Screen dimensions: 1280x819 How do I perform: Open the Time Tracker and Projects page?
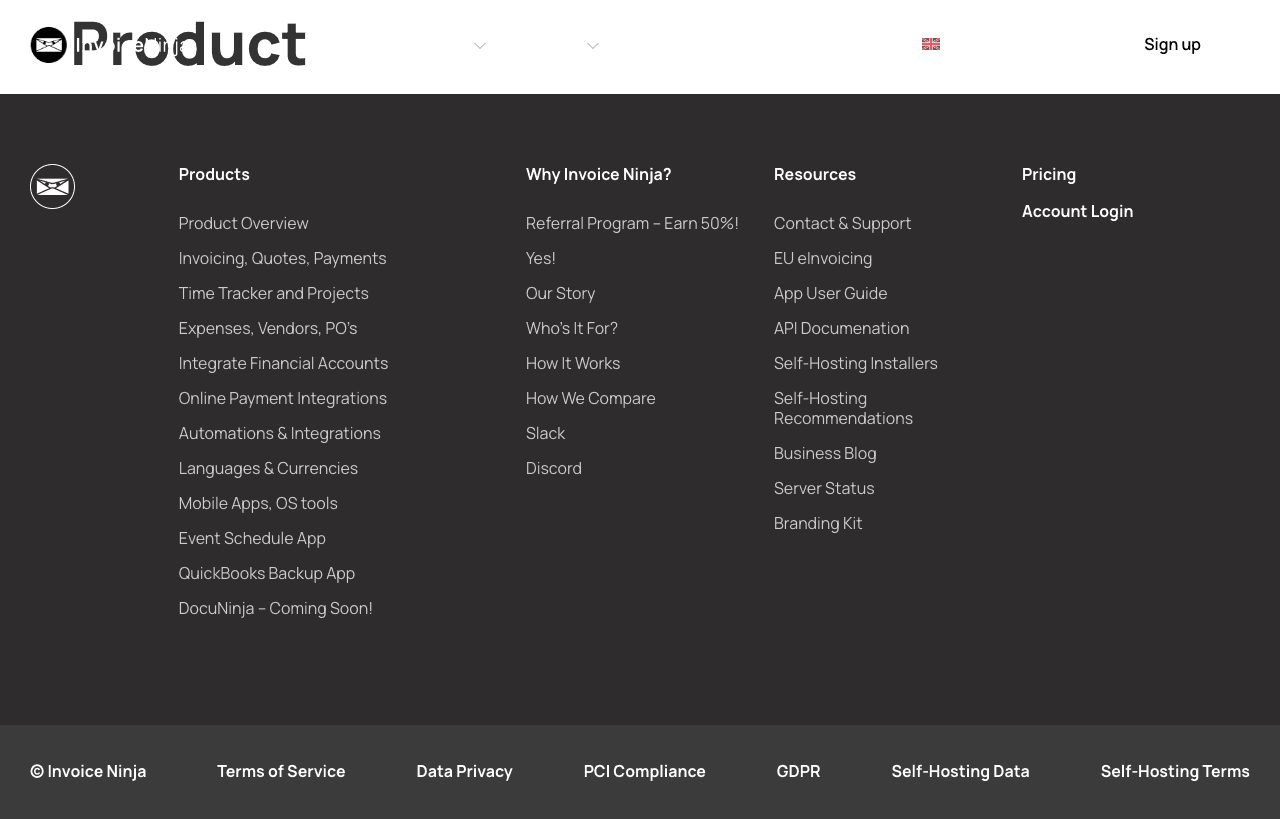273,293
